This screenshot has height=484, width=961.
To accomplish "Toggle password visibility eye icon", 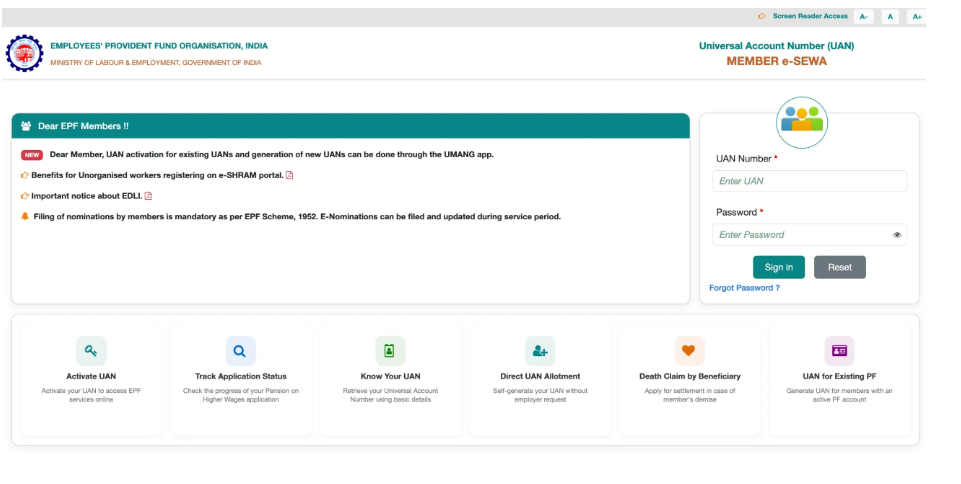I will [x=897, y=235].
